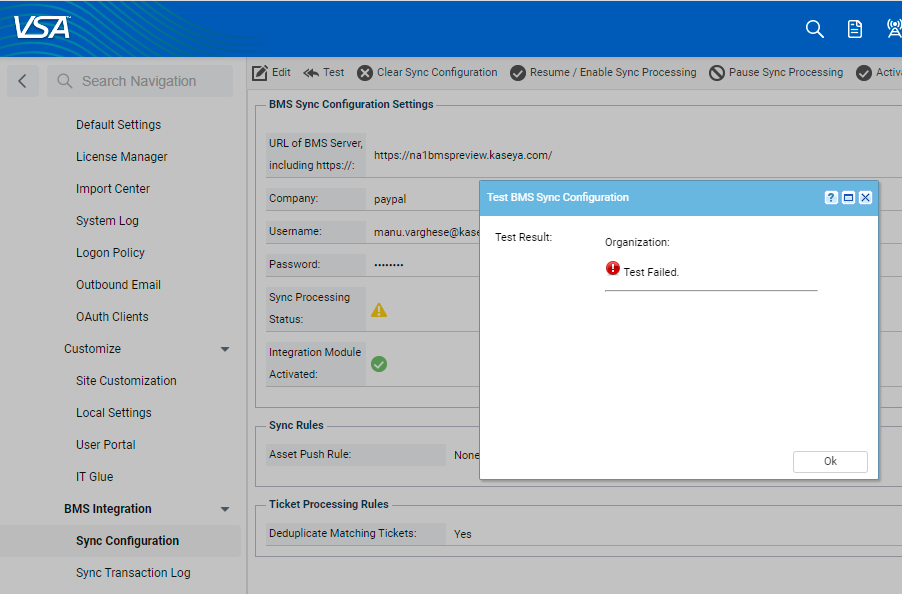Open Logon Policy in the navigation
The width and height of the screenshot is (902, 594).
(110, 252)
